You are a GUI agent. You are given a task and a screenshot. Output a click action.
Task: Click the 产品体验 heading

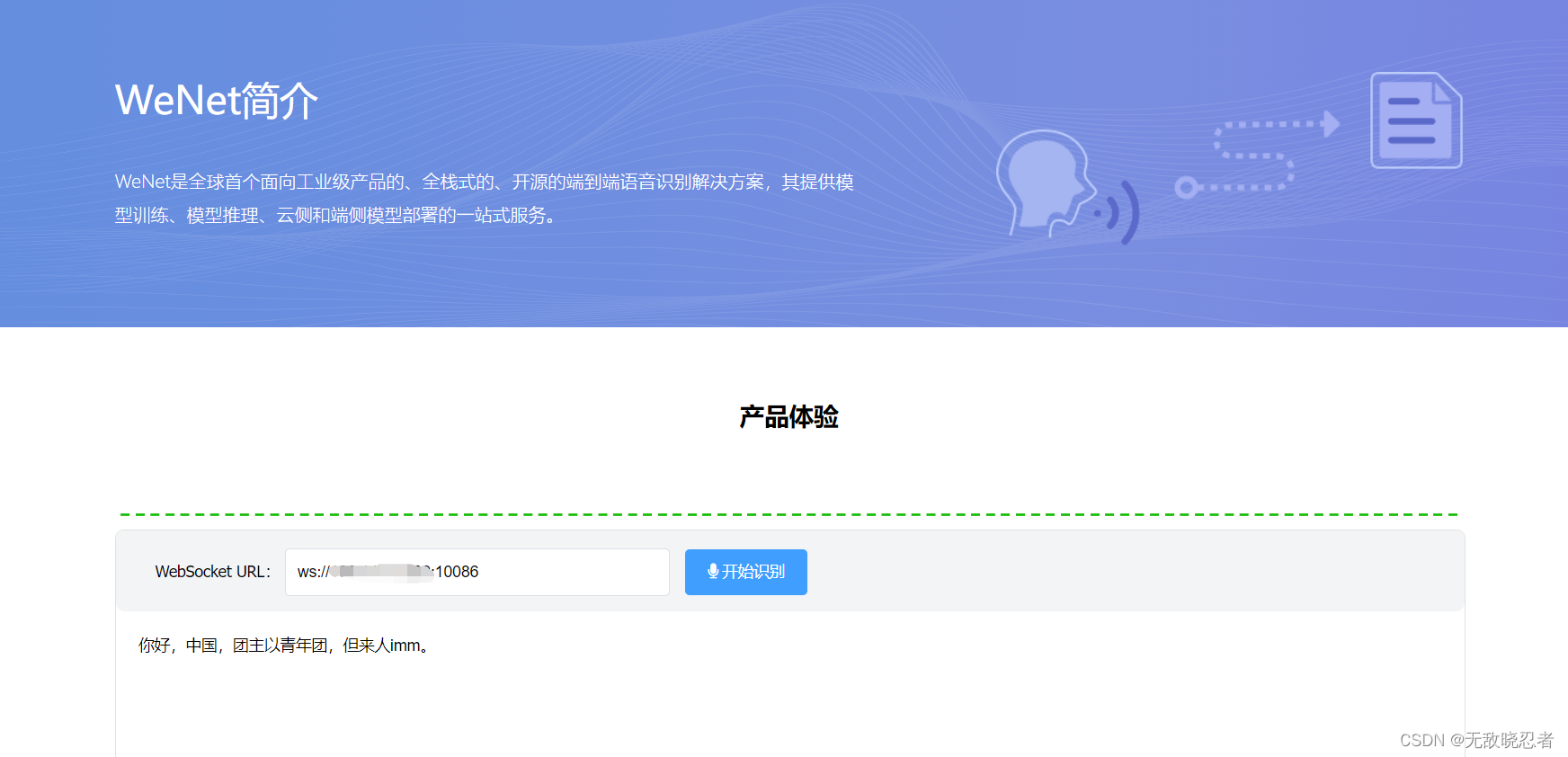(788, 417)
